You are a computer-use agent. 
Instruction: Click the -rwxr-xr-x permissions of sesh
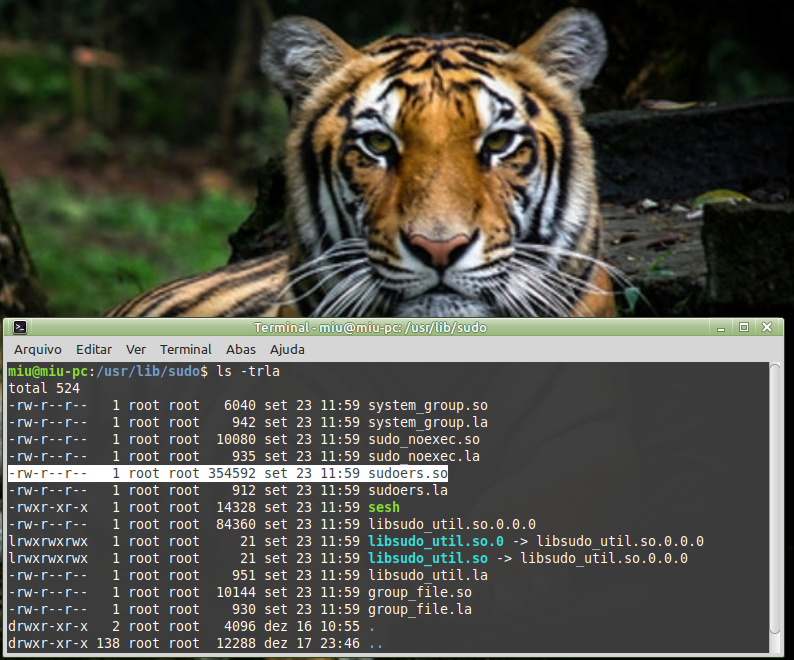pos(48,508)
